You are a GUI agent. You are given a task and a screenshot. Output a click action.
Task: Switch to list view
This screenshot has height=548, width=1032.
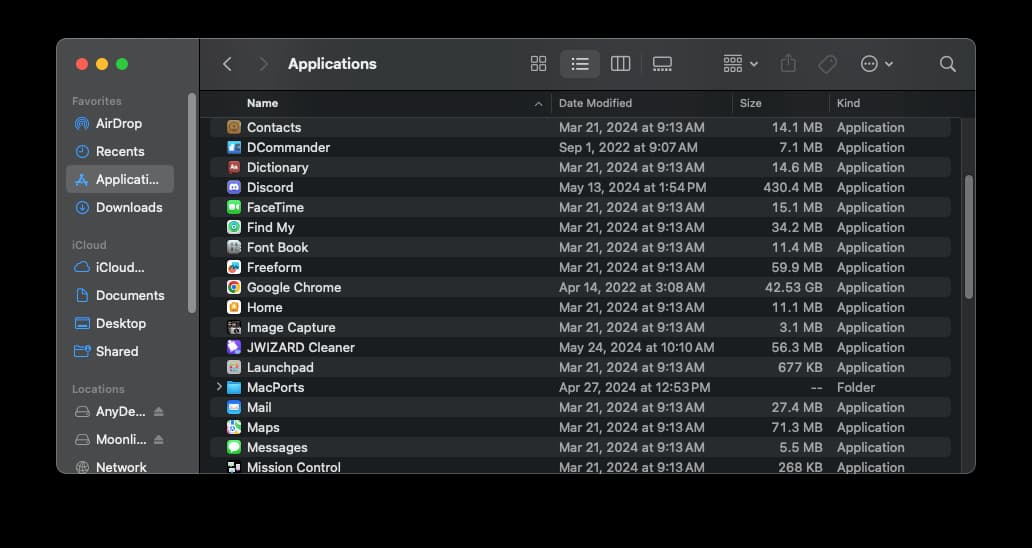[580, 64]
